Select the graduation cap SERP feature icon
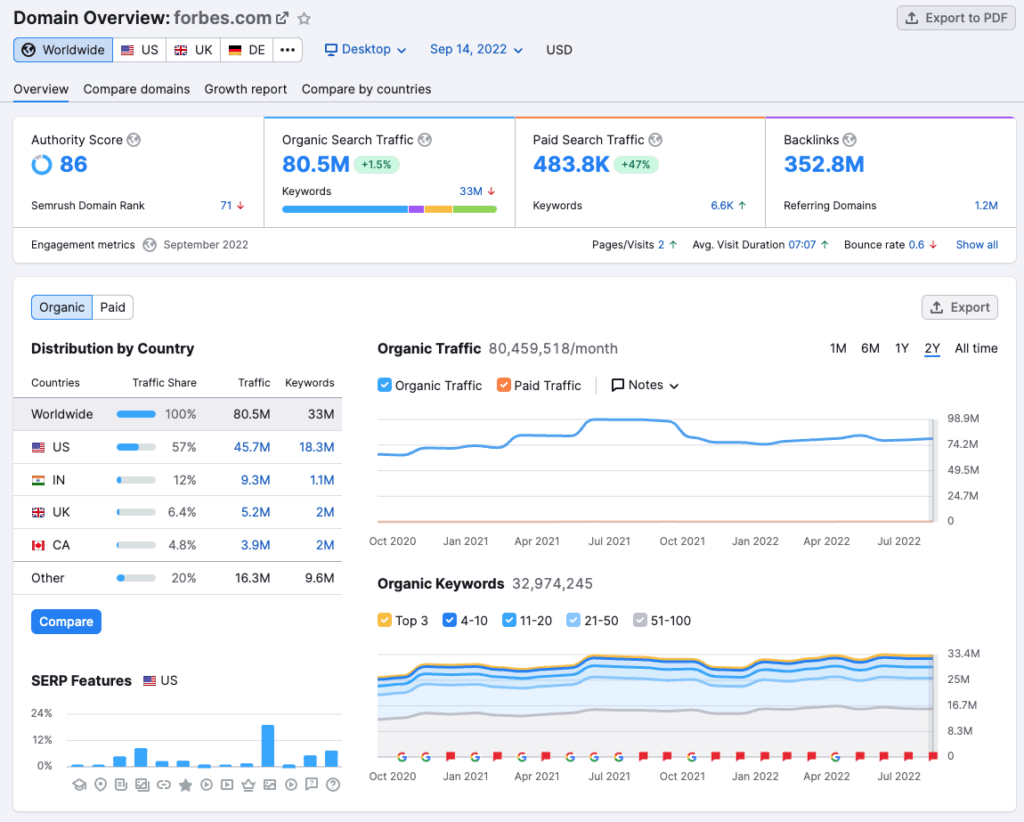1024x822 pixels. [x=79, y=785]
